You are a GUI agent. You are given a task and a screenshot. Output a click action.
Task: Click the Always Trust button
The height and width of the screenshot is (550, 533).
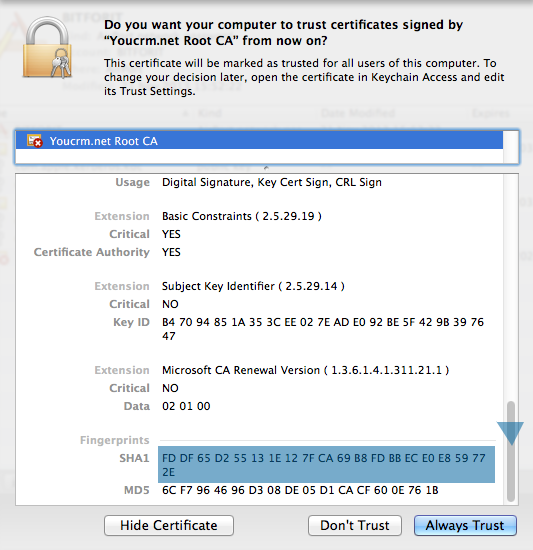465,525
